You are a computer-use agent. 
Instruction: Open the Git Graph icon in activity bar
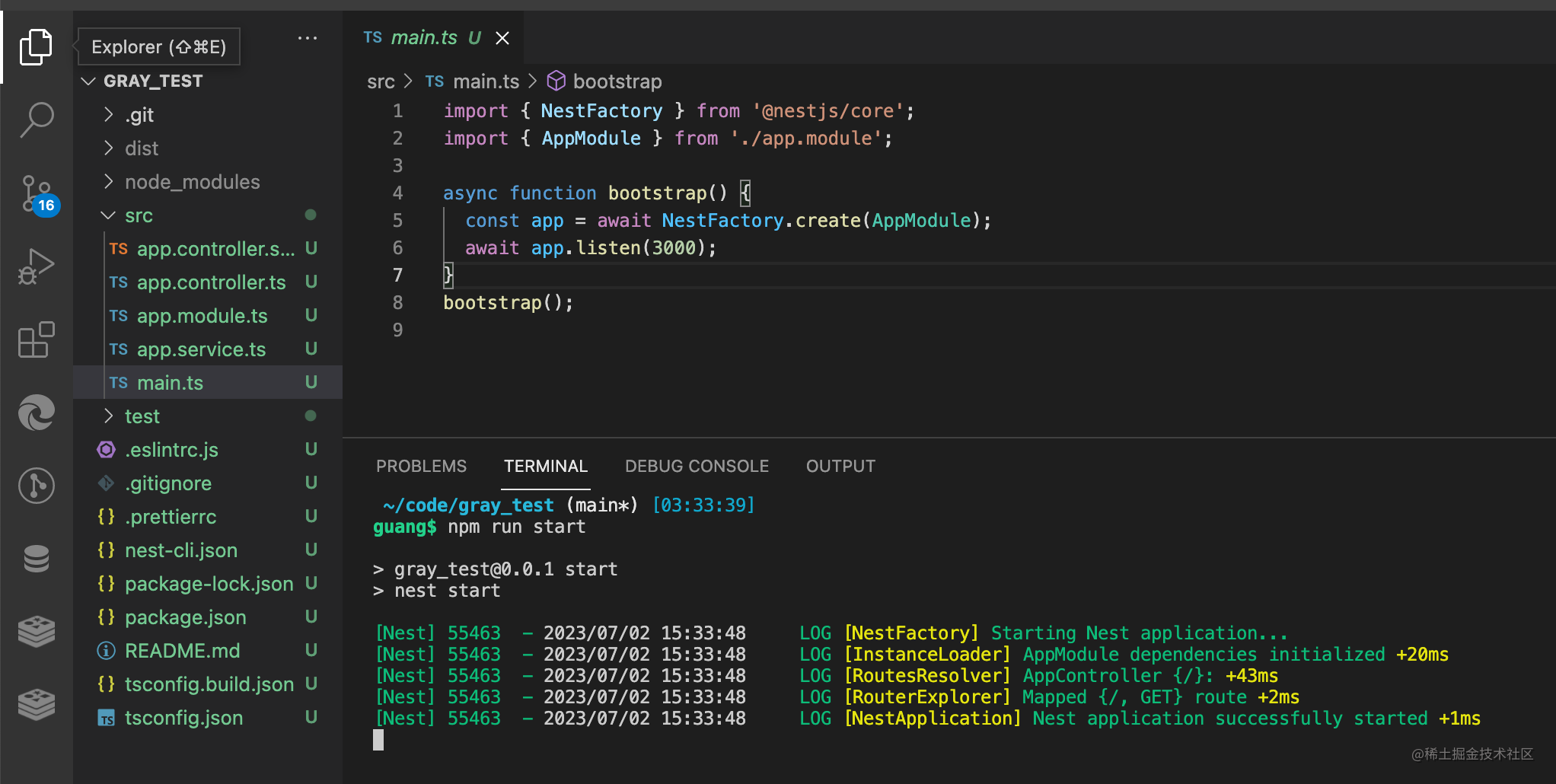pyautogui.click(x=36, y=486)
